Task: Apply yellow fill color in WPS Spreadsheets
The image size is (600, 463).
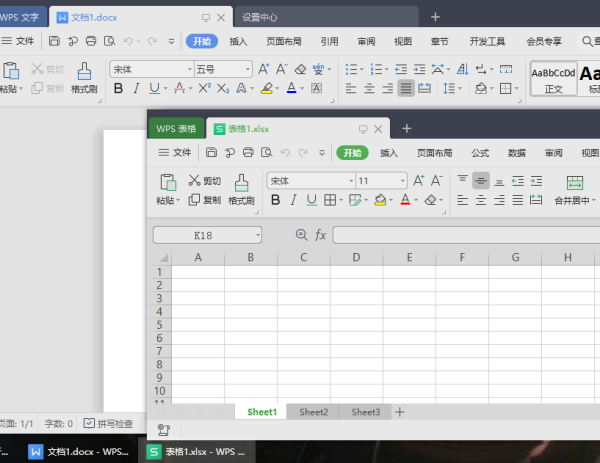Action: (x=380, y=200)
